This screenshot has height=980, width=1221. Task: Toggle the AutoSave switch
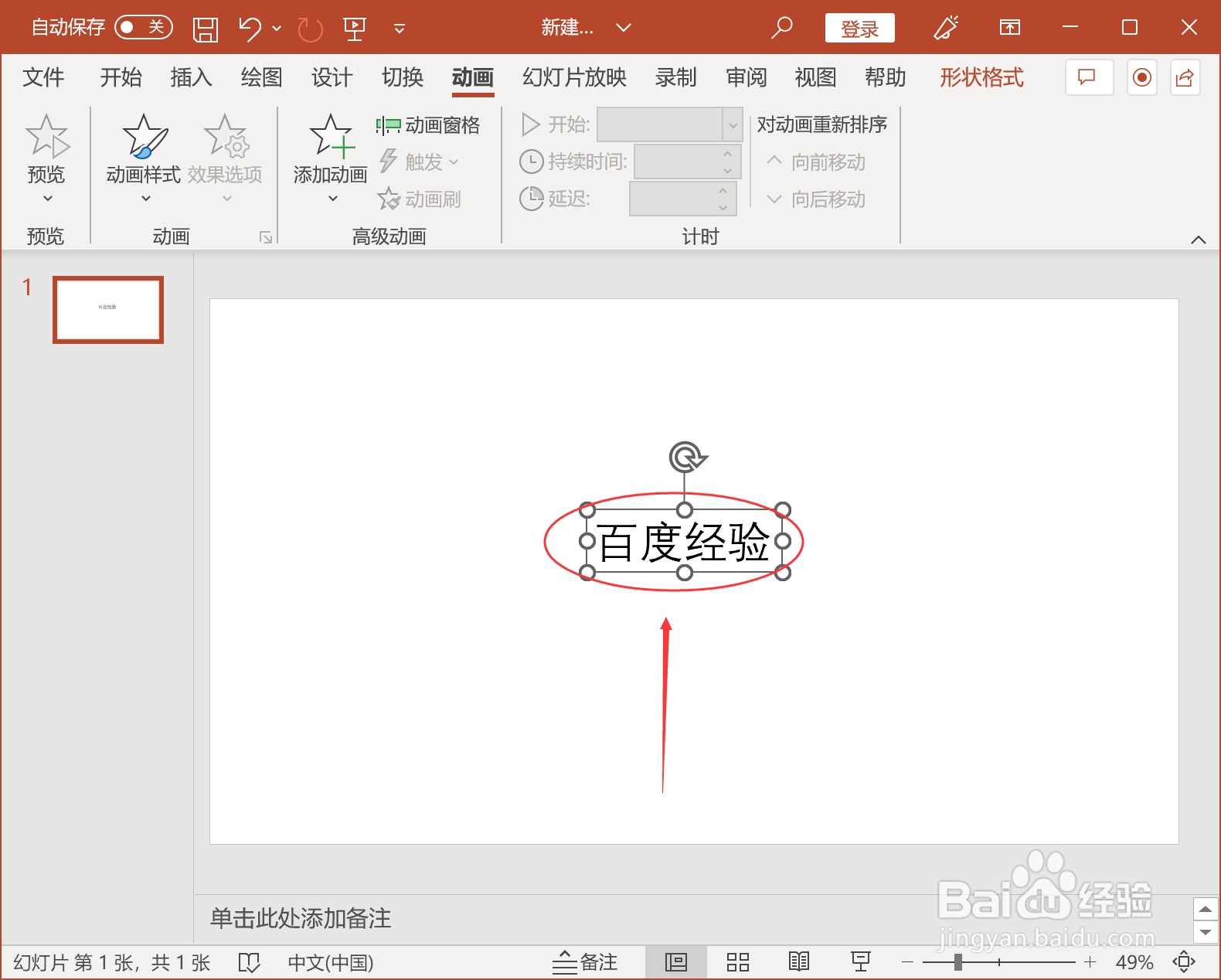[144, 28]
